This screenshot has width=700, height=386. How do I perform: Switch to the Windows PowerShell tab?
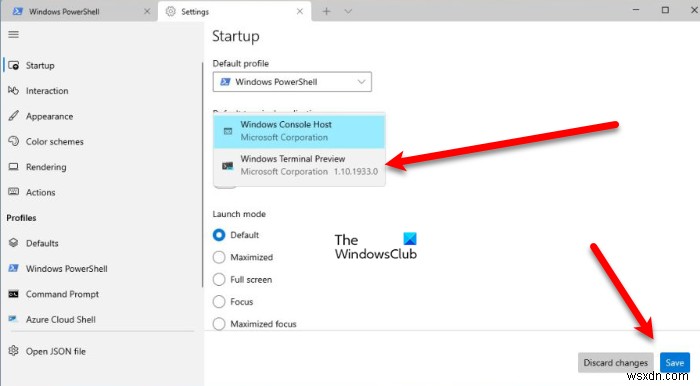79,12
